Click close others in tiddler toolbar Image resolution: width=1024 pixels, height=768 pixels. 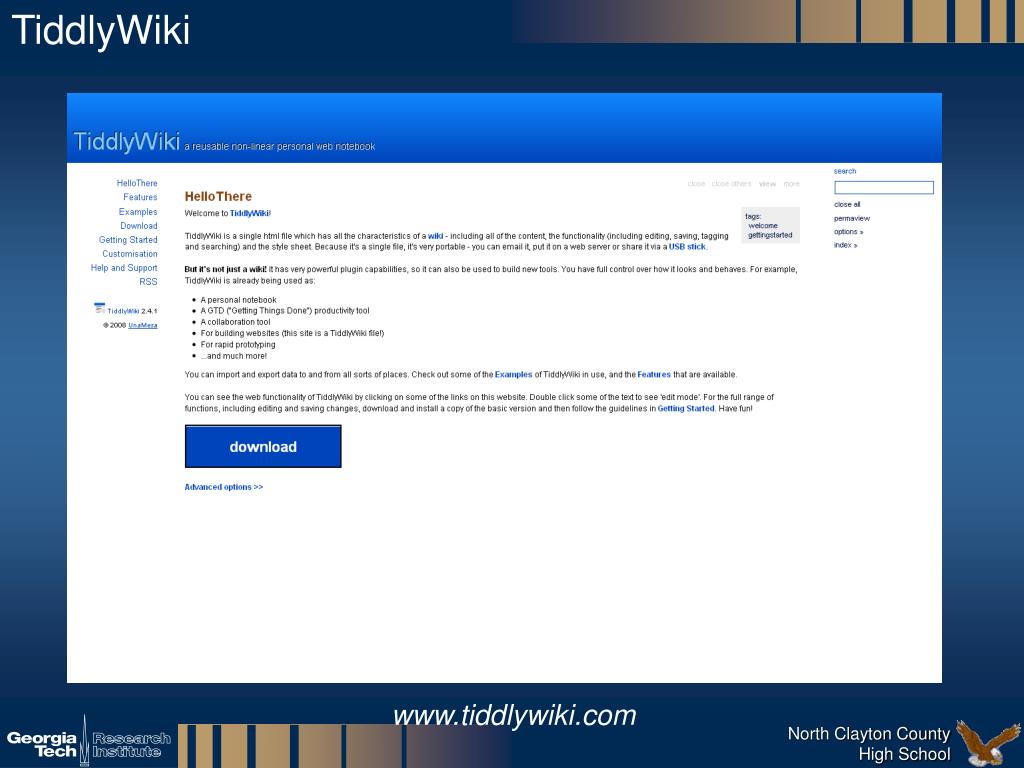tap(731, 184)
